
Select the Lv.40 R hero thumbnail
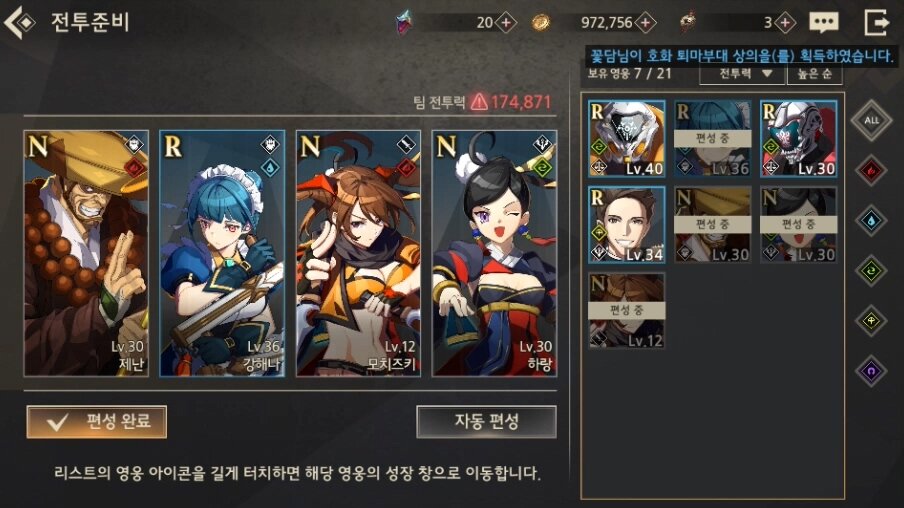coord(627,138)
